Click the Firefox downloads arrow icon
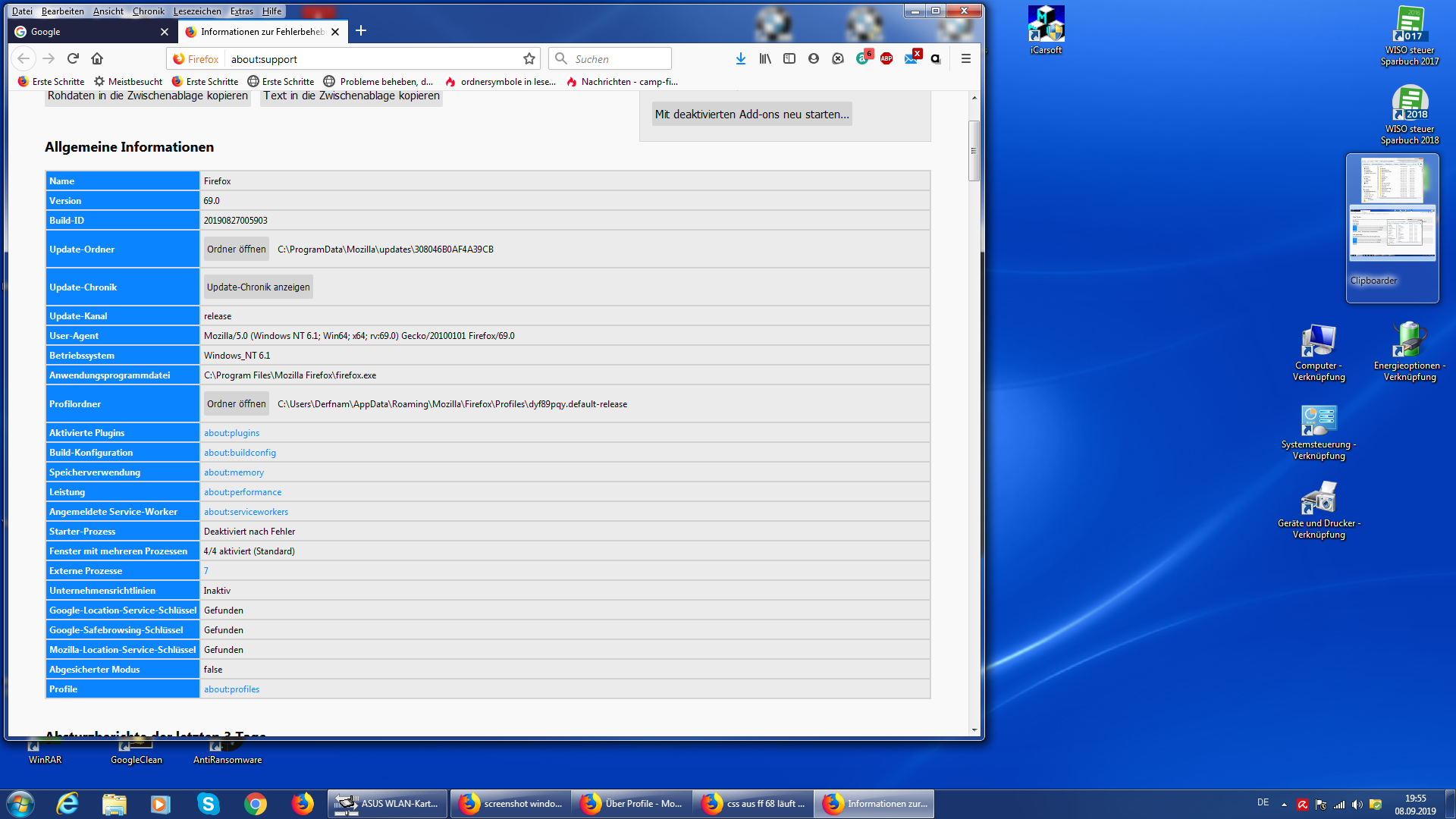 740,59
